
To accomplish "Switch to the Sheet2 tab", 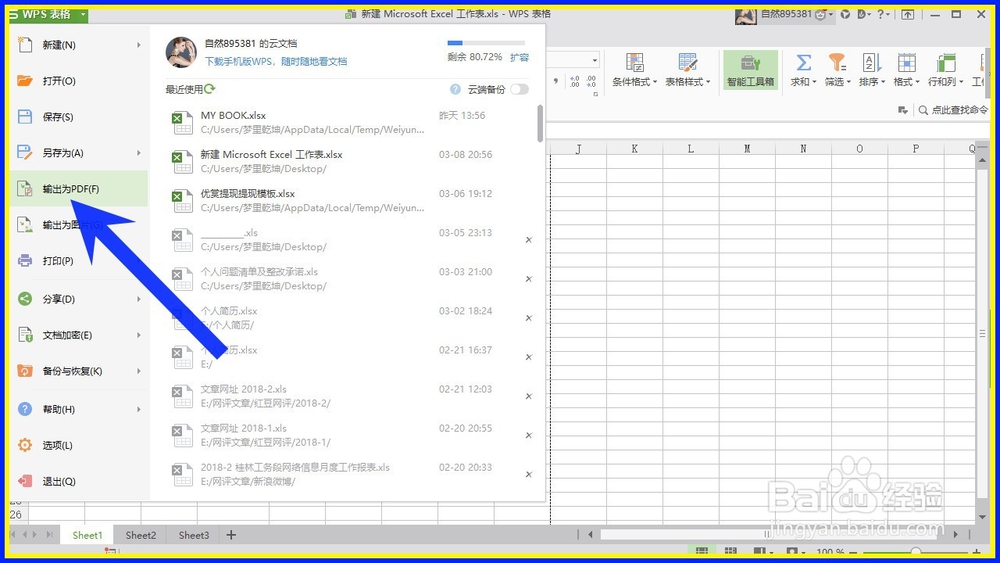I will [140, 535].
